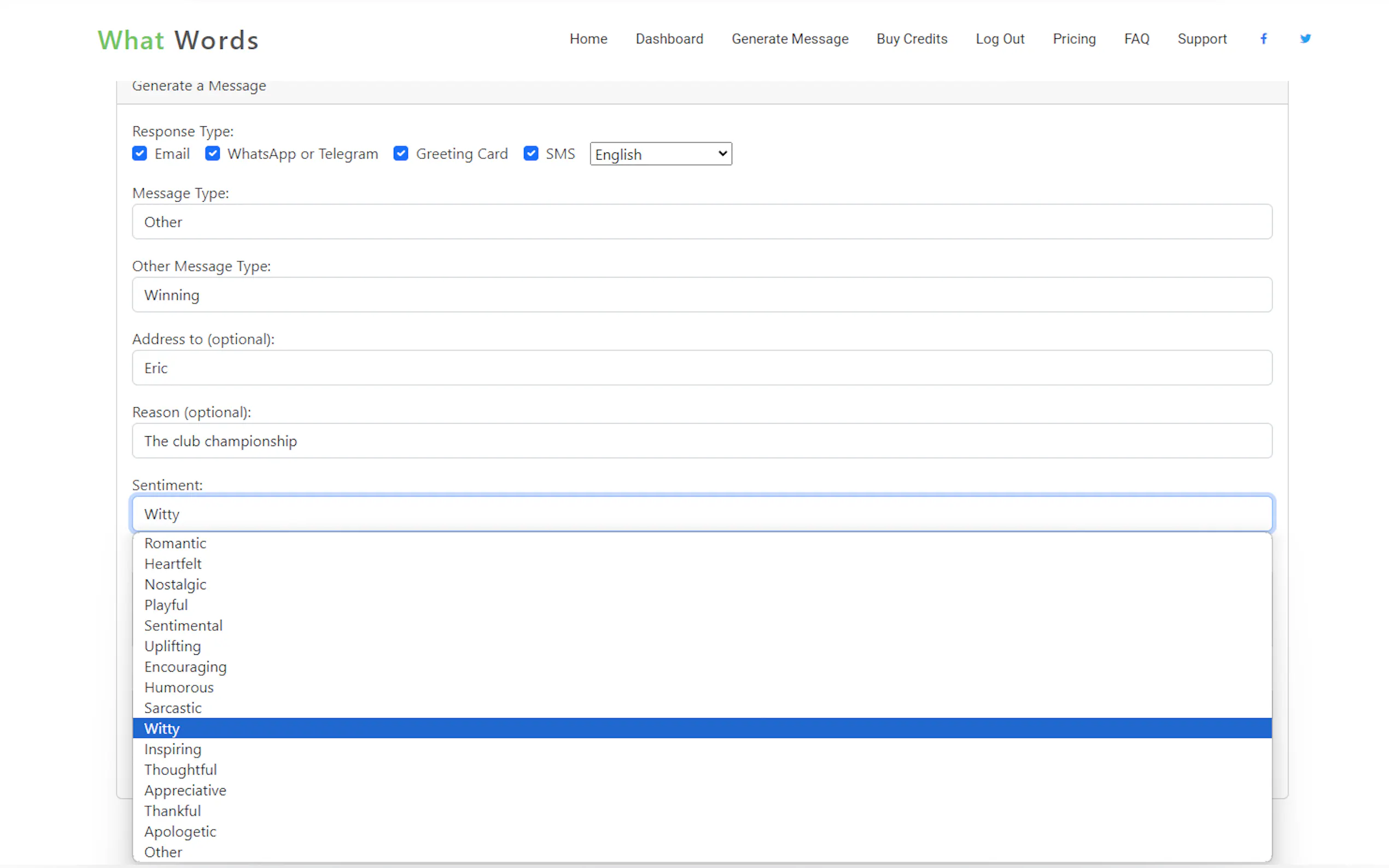Click the Address to field containing Eric
This screenshot has height=868, width=1389.
tap(702, 368)
